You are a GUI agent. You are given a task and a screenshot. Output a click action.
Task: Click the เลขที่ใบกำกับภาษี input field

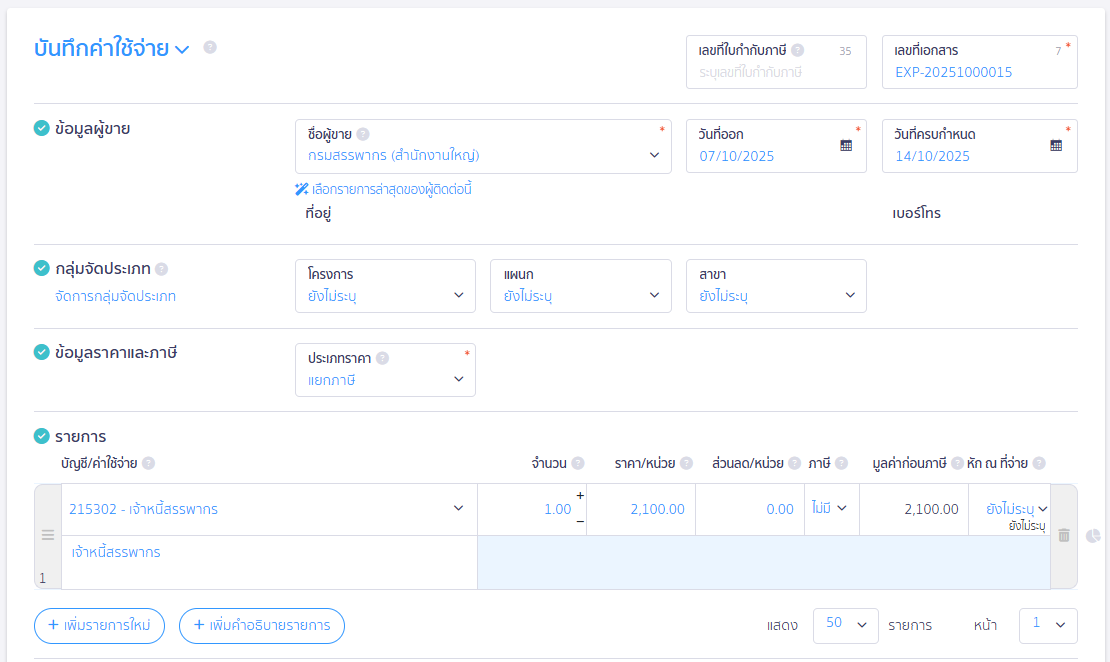(775, 72)
